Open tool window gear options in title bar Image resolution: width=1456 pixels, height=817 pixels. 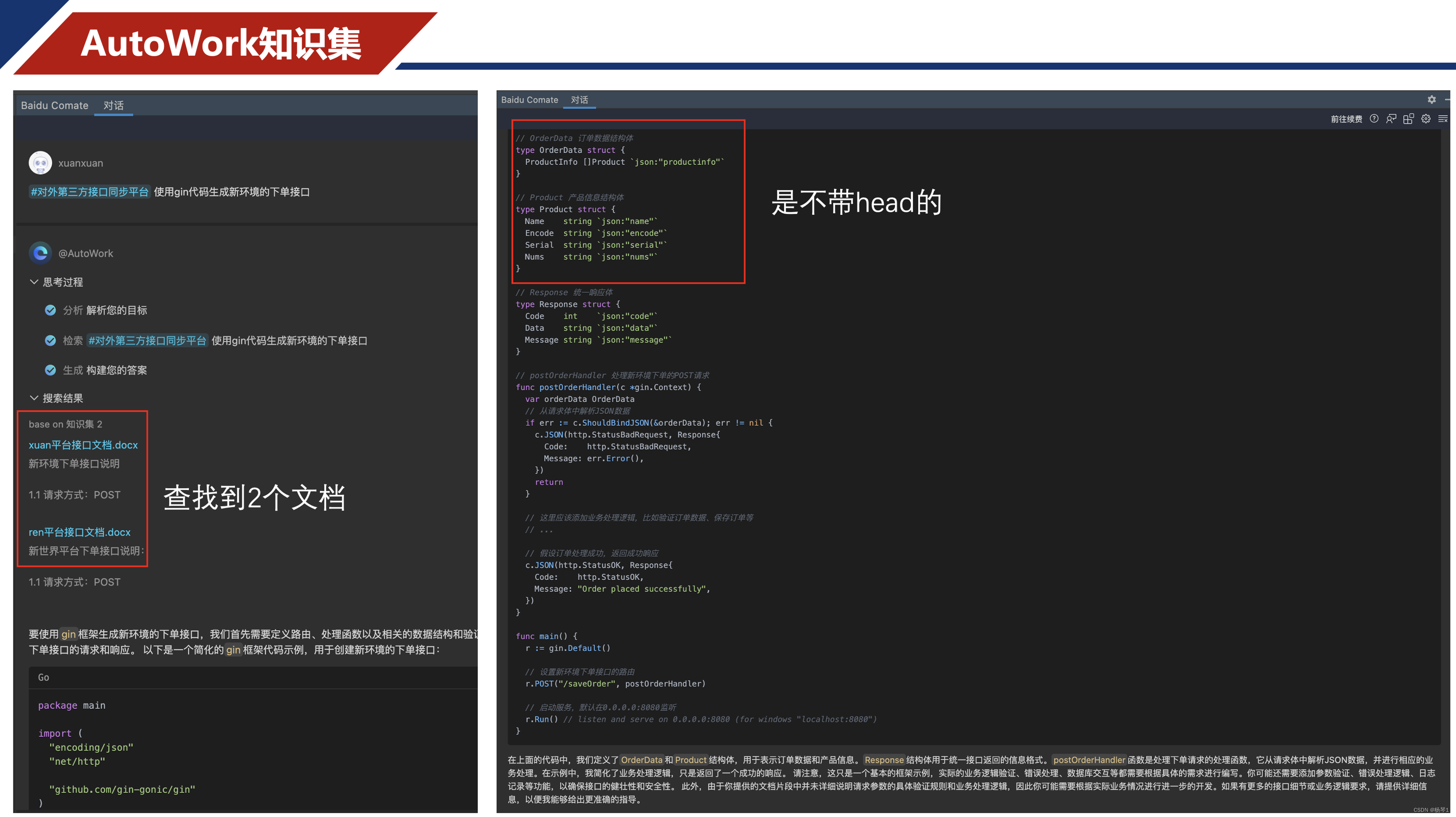(1432, 100)
